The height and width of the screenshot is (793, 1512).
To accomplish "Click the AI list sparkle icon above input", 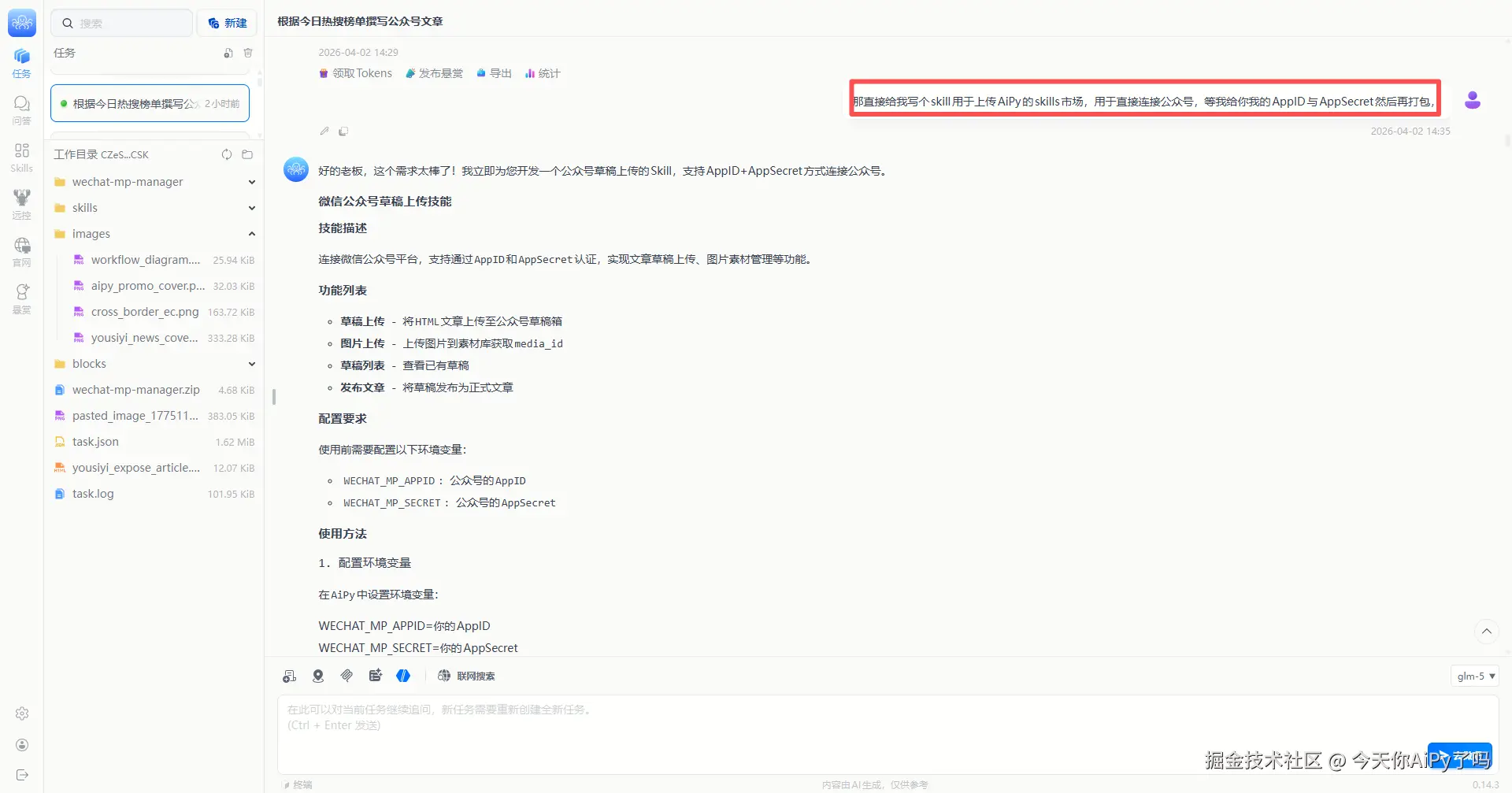I will [375, 676].
